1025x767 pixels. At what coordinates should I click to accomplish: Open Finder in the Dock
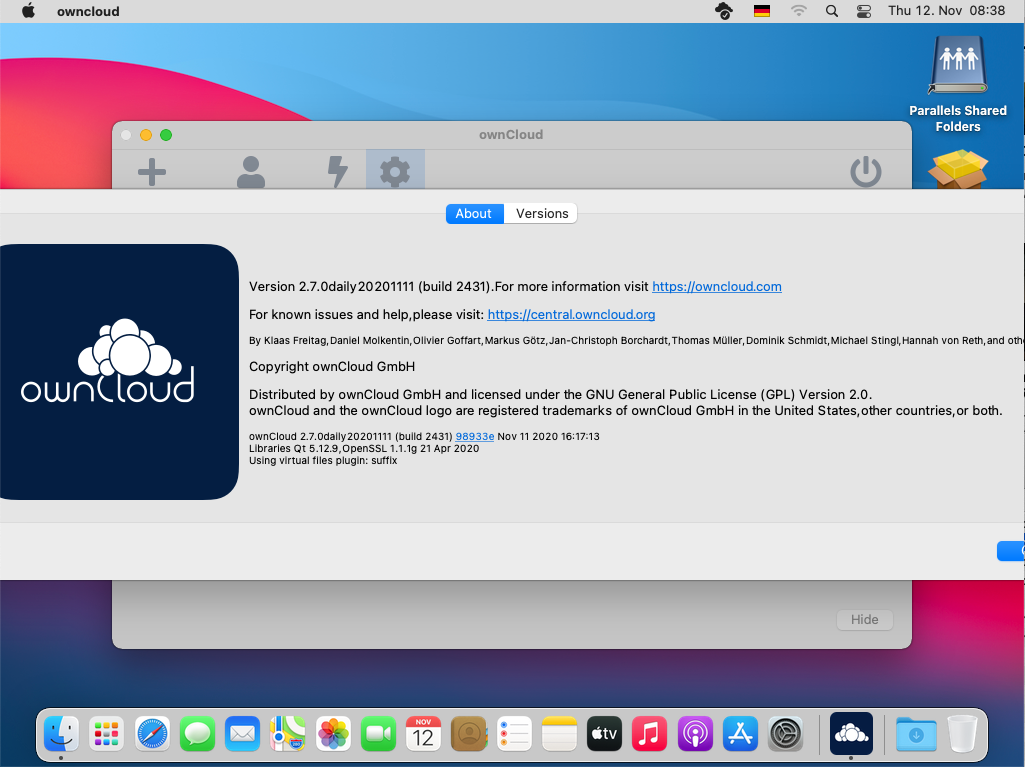click(61, 733)
